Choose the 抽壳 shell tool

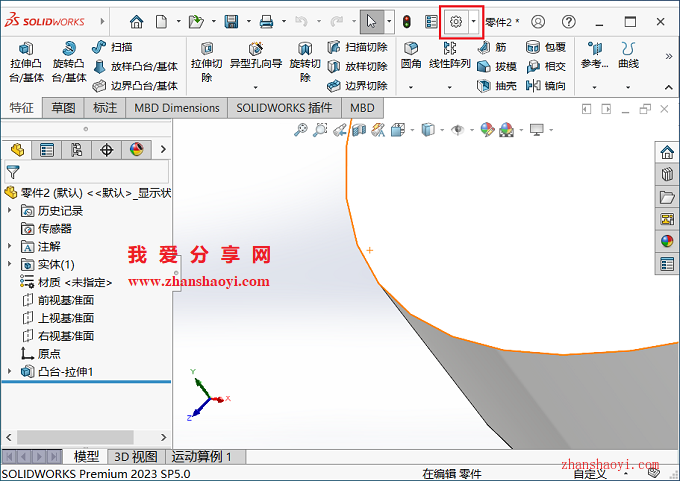tap(497, 86)
